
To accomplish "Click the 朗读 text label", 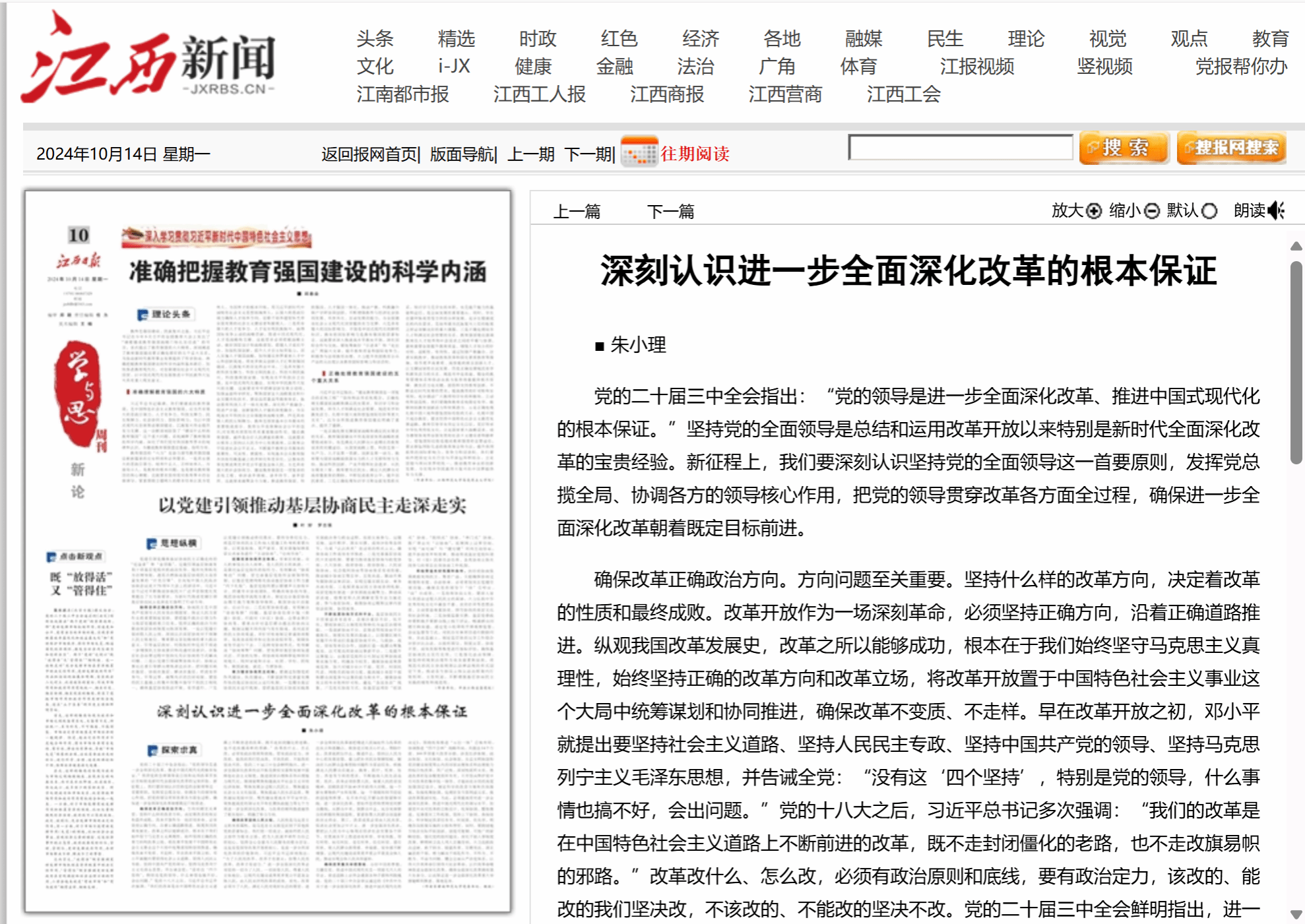I will [x=1250, y=210].
